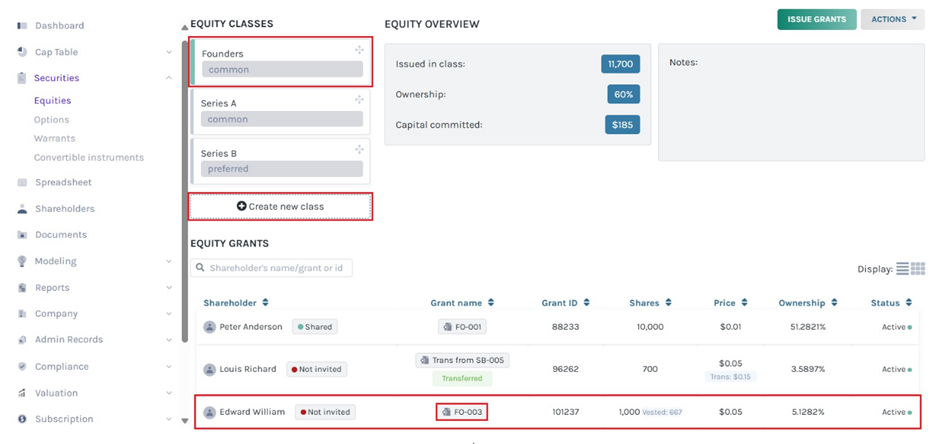The width and height of the screenshot is (939, 444).
Task: Click Peter Anderson's avatar icon
Action: tap(210, 327)
